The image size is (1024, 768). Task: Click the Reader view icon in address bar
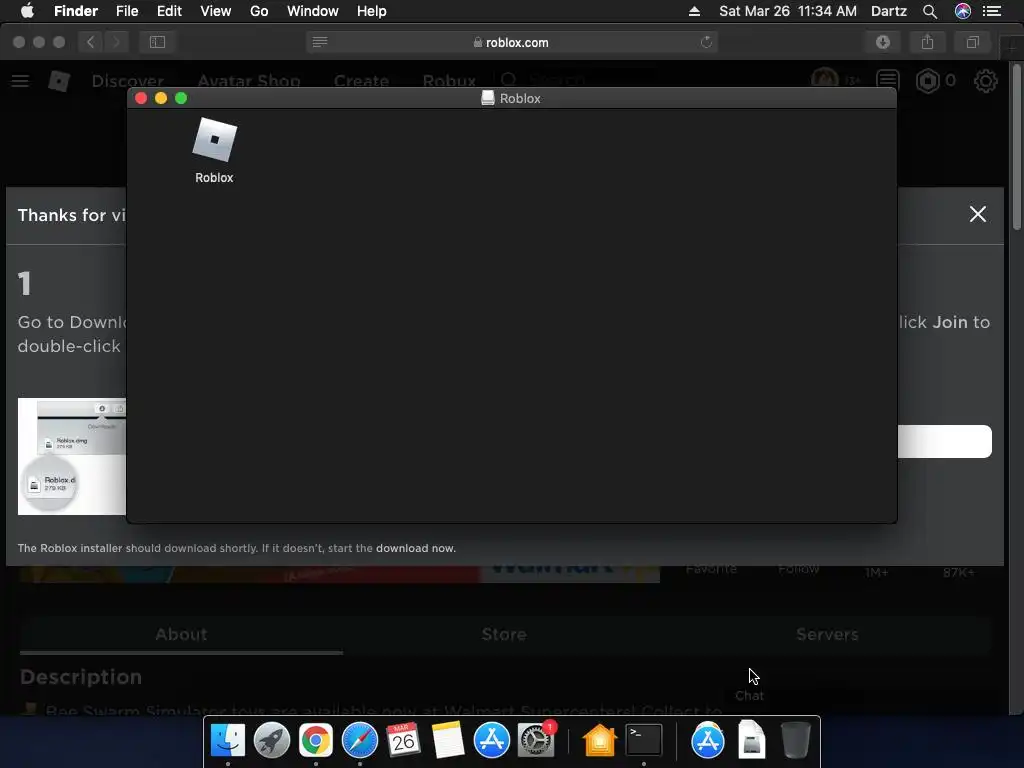tap(320, 42)
